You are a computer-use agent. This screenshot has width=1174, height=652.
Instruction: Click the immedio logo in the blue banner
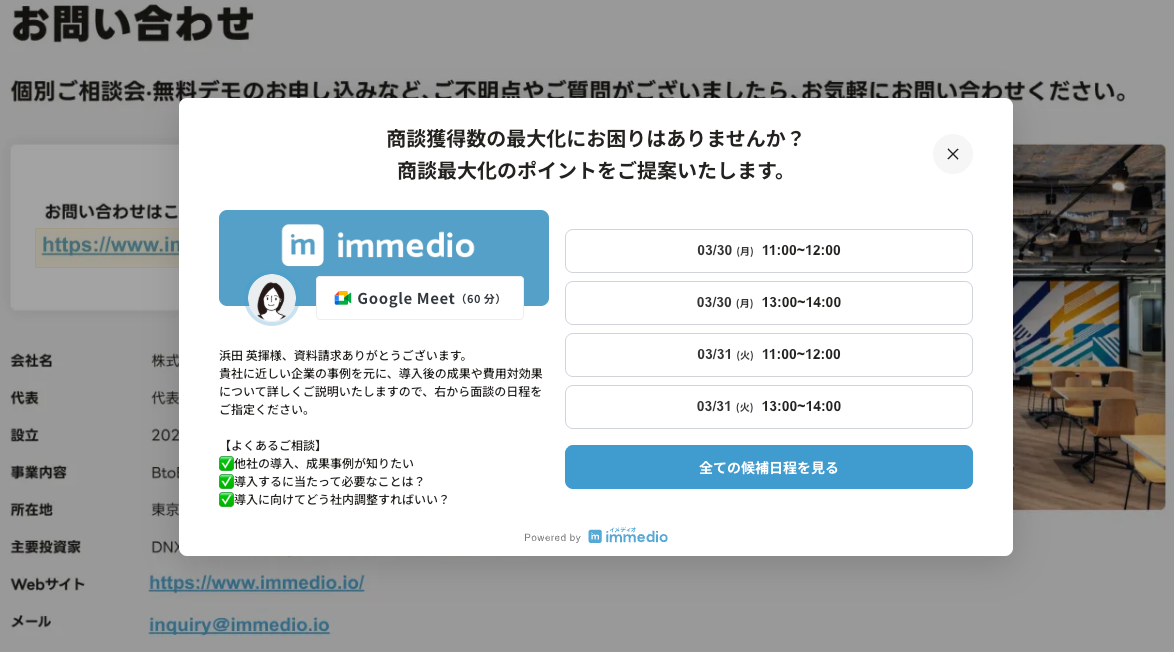[x=378, y=245]
